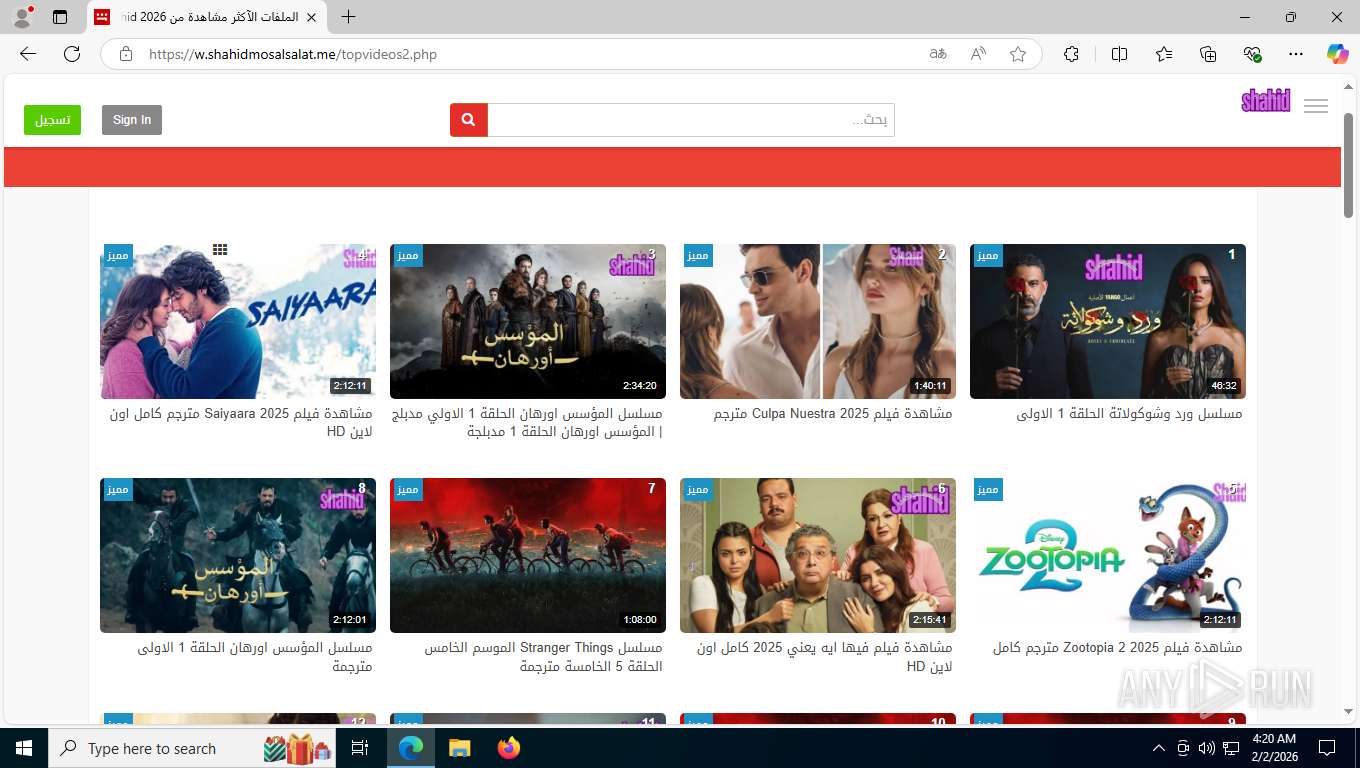This screenshot has height=768, width=1360.
Task: Select the shahid 2026 browser tab
Action: pos(206,17)
